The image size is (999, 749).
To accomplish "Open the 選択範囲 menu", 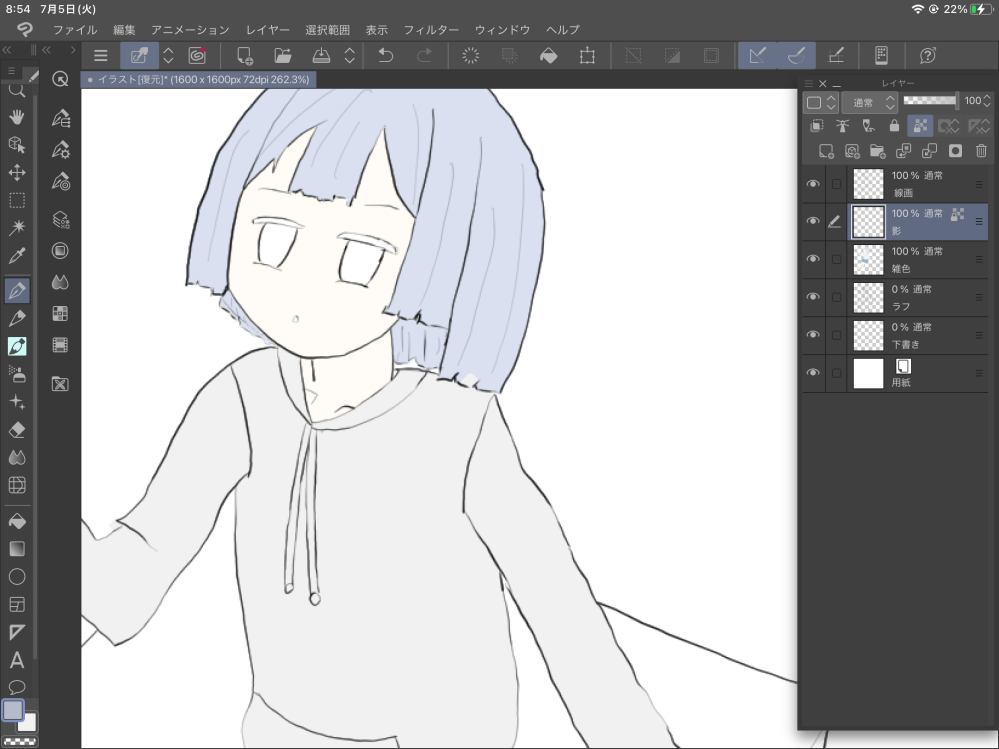I will click(x=327, y=30).
